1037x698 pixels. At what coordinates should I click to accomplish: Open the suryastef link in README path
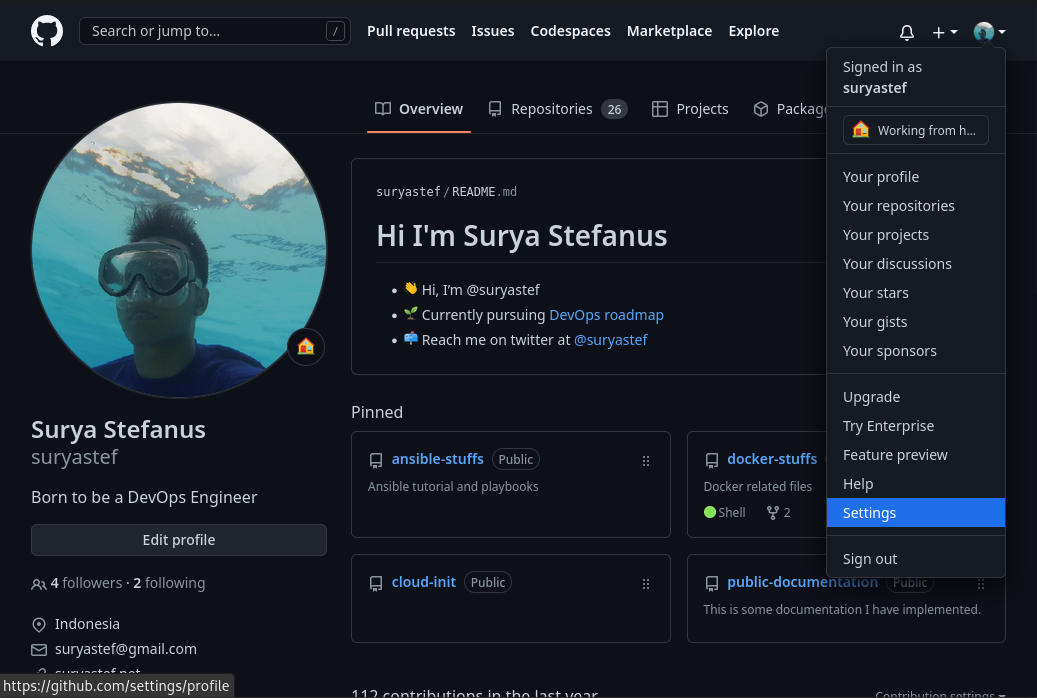pos(408,192)
